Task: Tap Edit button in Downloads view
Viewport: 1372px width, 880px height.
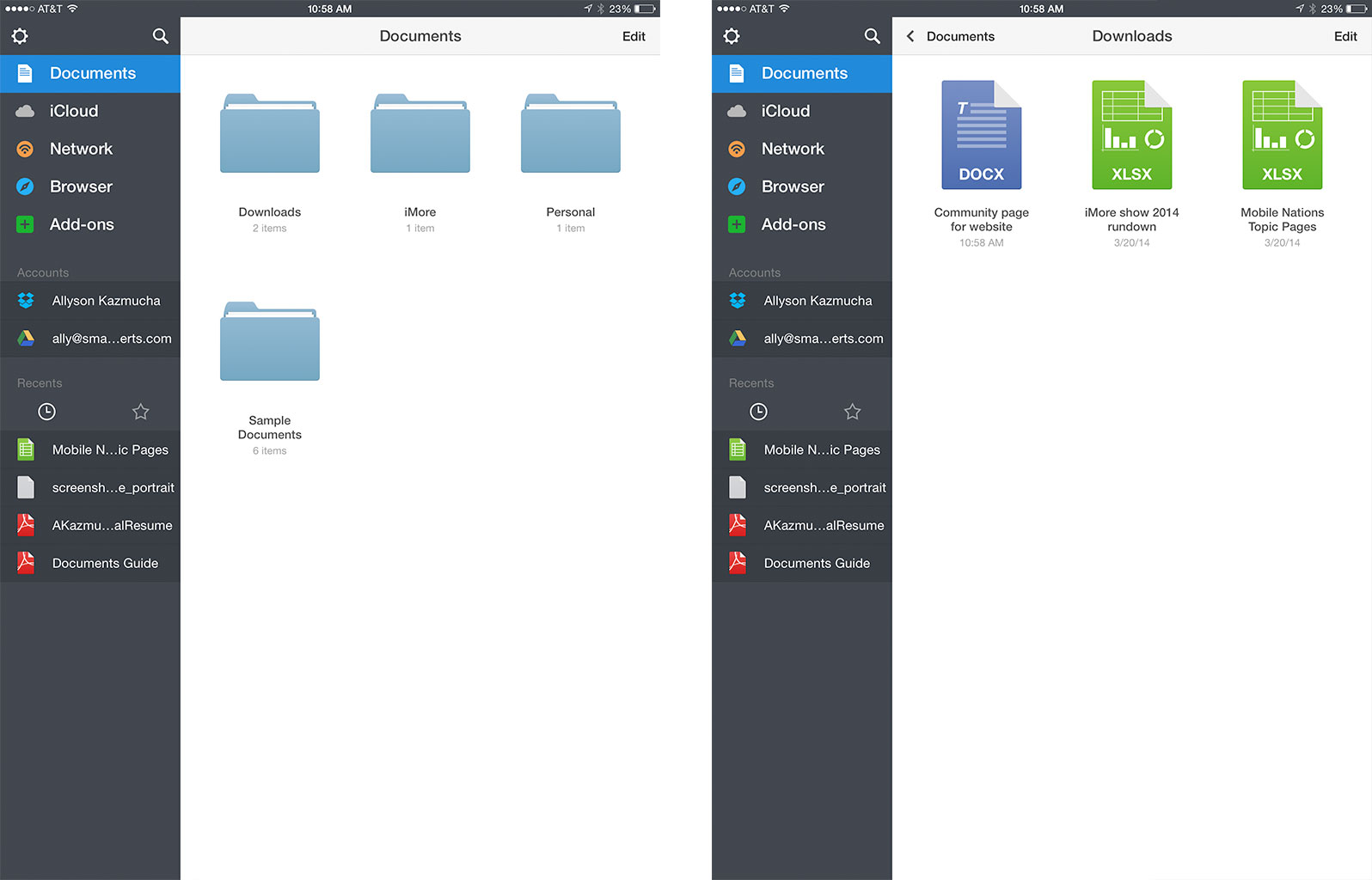Action: [1346, 36]
